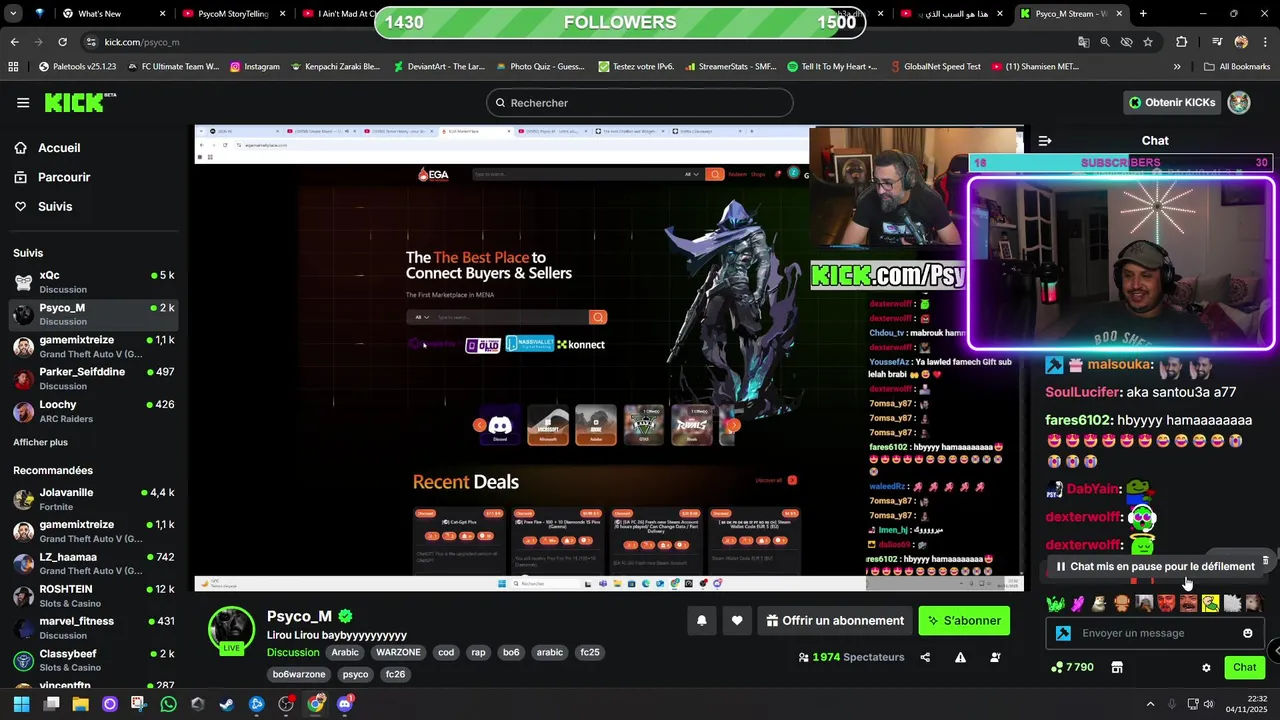
Task: Bookmark this page with the star icon
Action: point(1148,42)
